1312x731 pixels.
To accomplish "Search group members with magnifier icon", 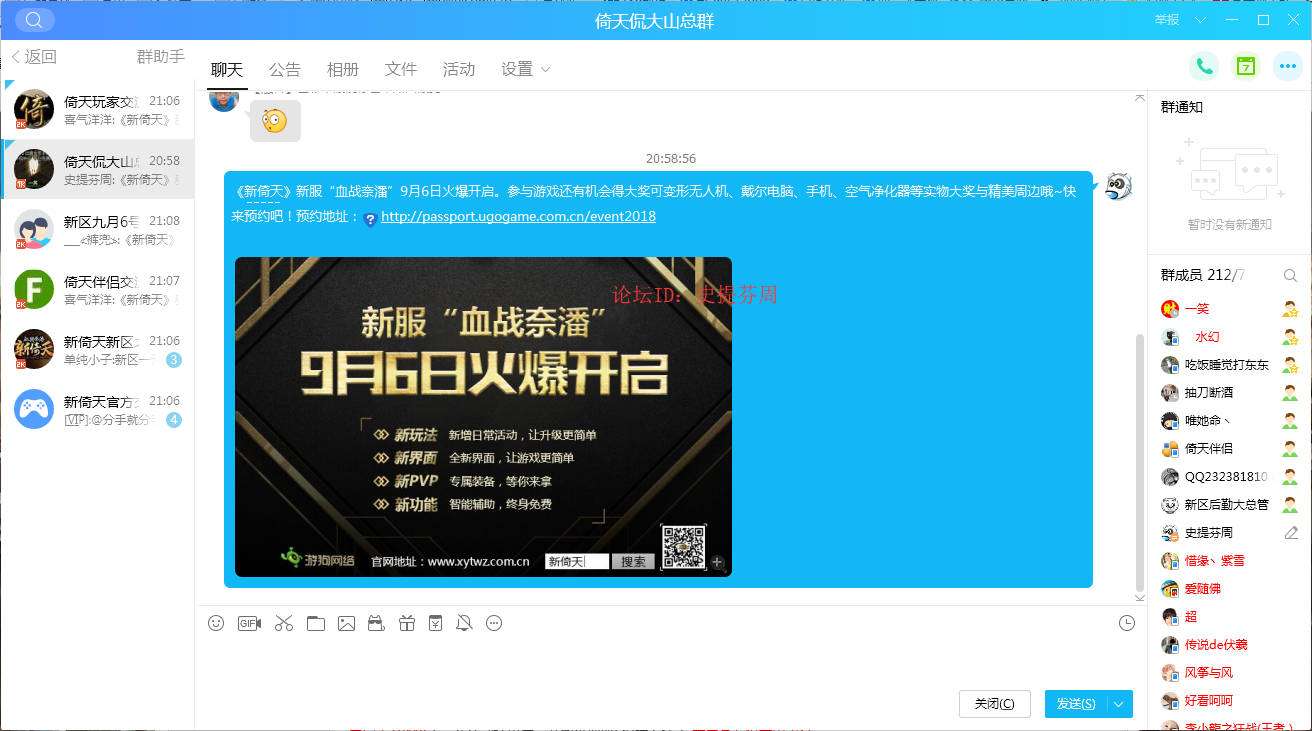I will 1290,275.
